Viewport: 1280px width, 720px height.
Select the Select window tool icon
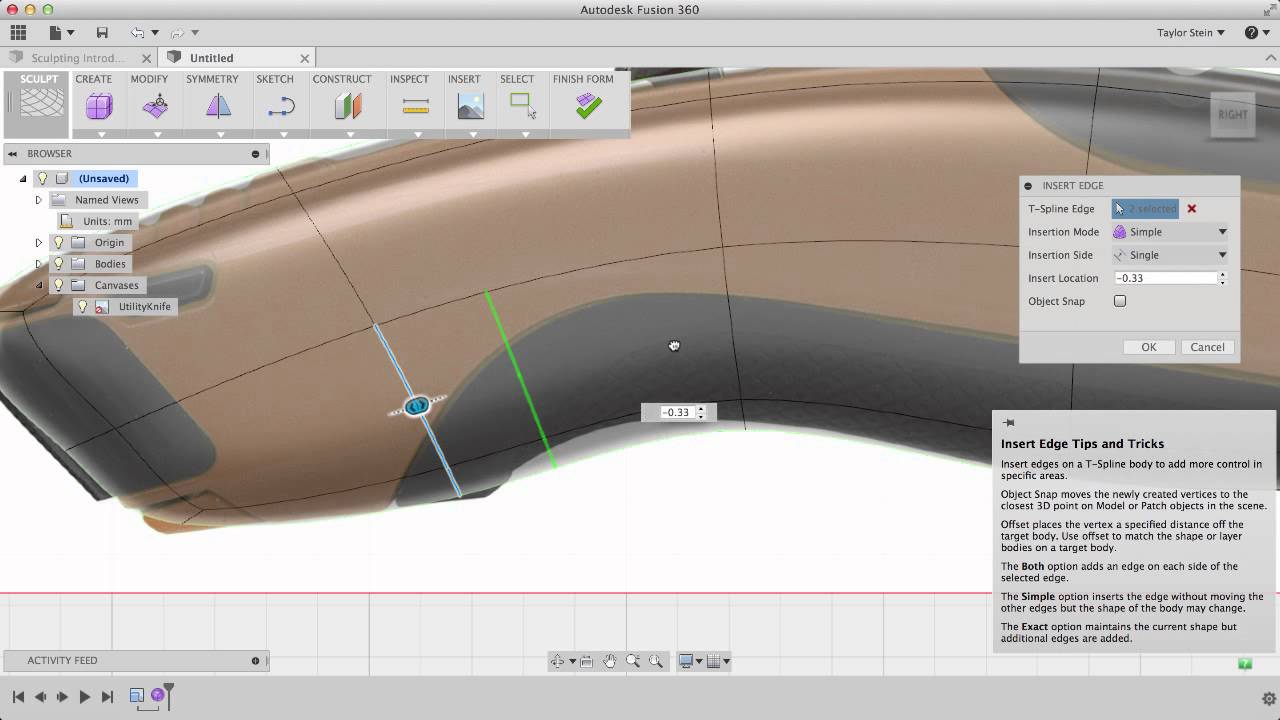[x=522, y=105]
